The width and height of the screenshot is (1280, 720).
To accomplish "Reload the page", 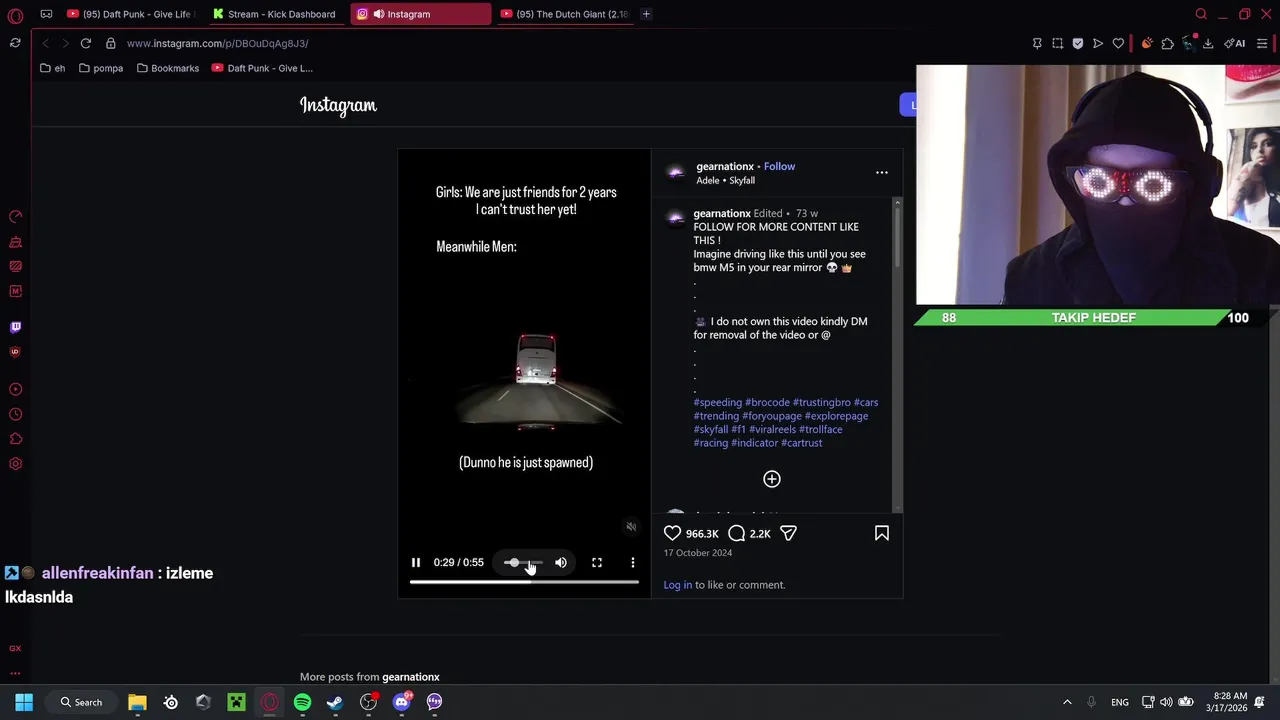I will (x=86, y=43).
